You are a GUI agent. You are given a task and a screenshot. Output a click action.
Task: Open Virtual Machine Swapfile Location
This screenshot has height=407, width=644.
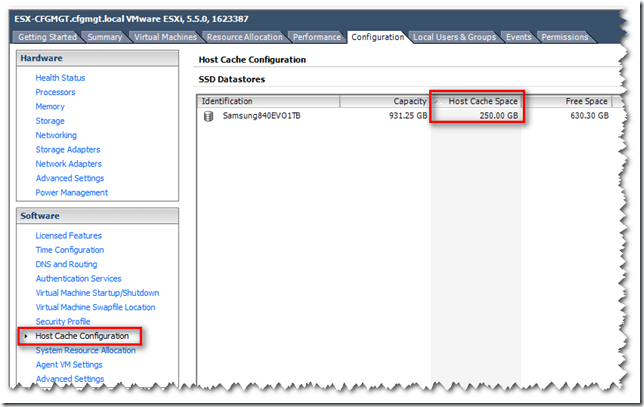[95, 307]
